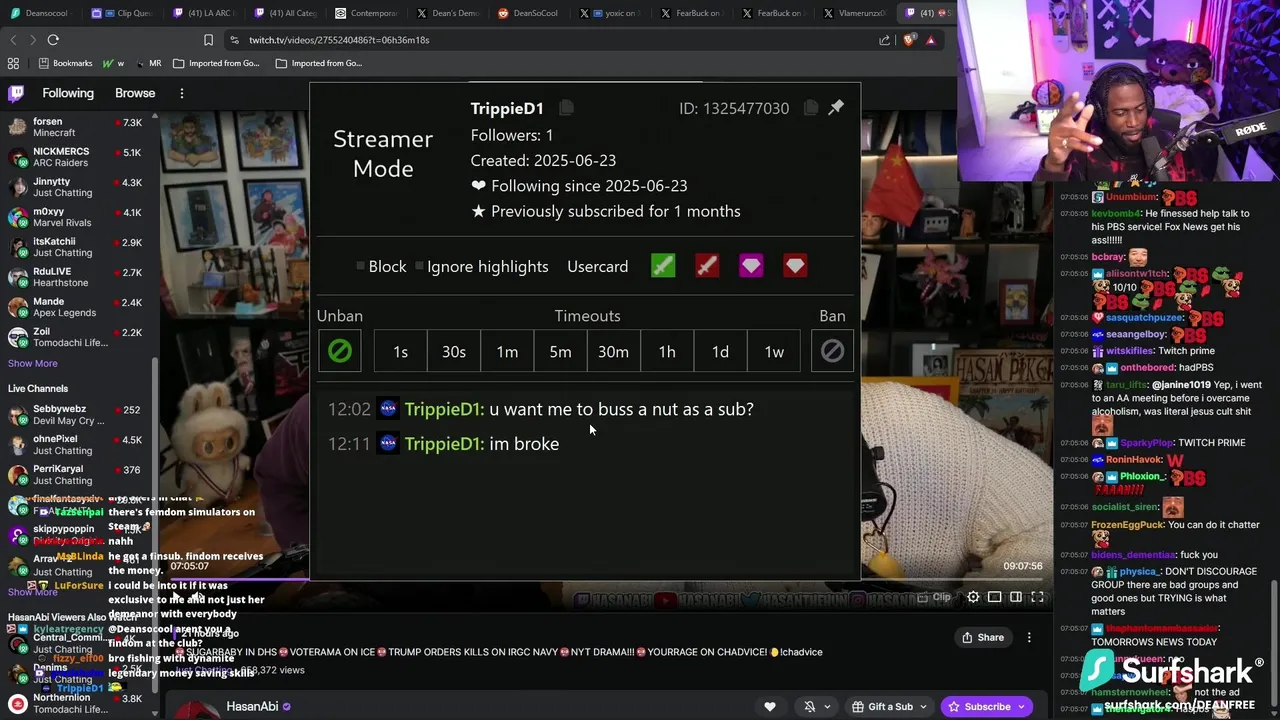Tick the Block checkbox
Screen dimensions: 1280x720
click(361, 267)
